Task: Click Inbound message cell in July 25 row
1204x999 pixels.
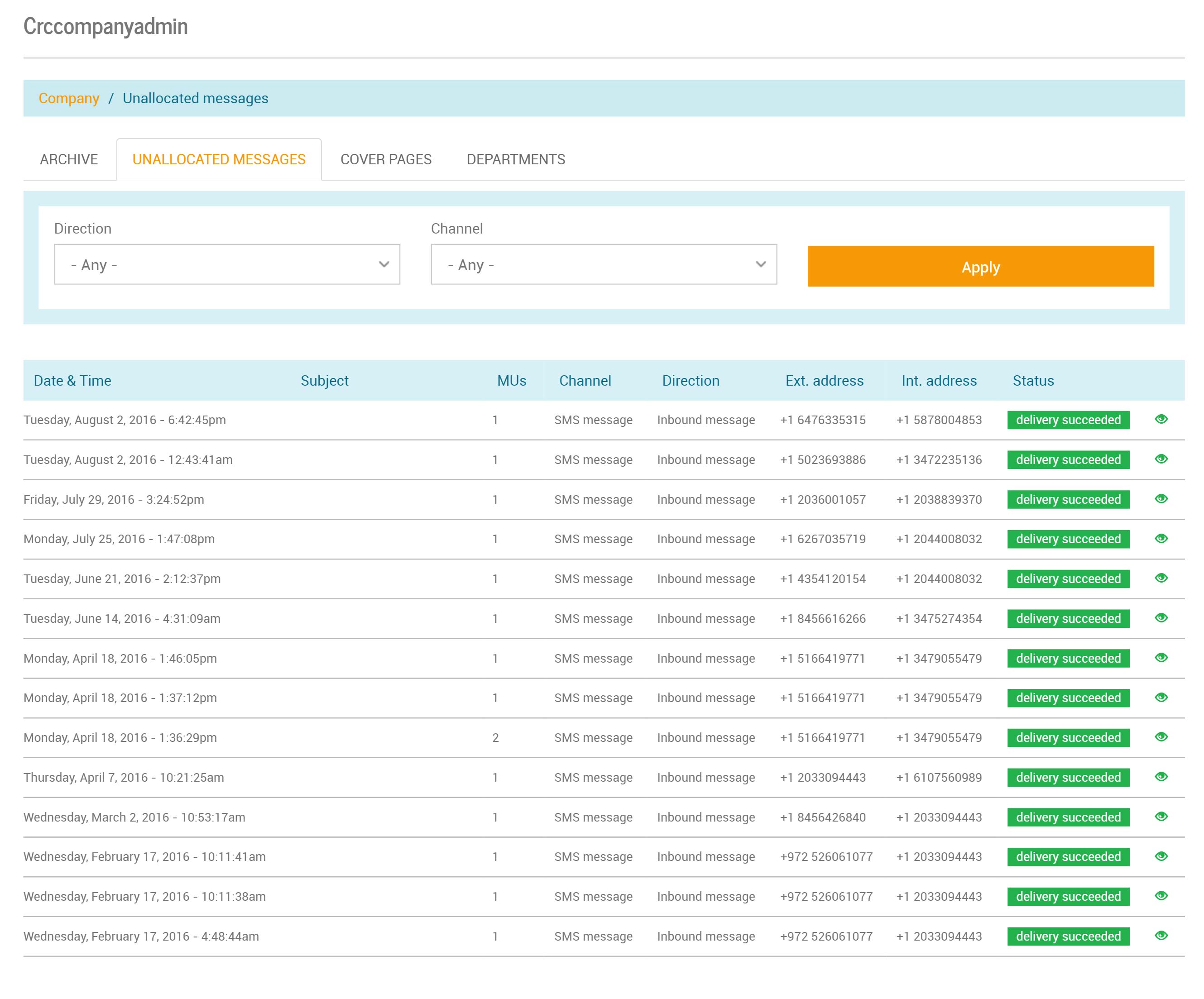Action: pos(706,539)
